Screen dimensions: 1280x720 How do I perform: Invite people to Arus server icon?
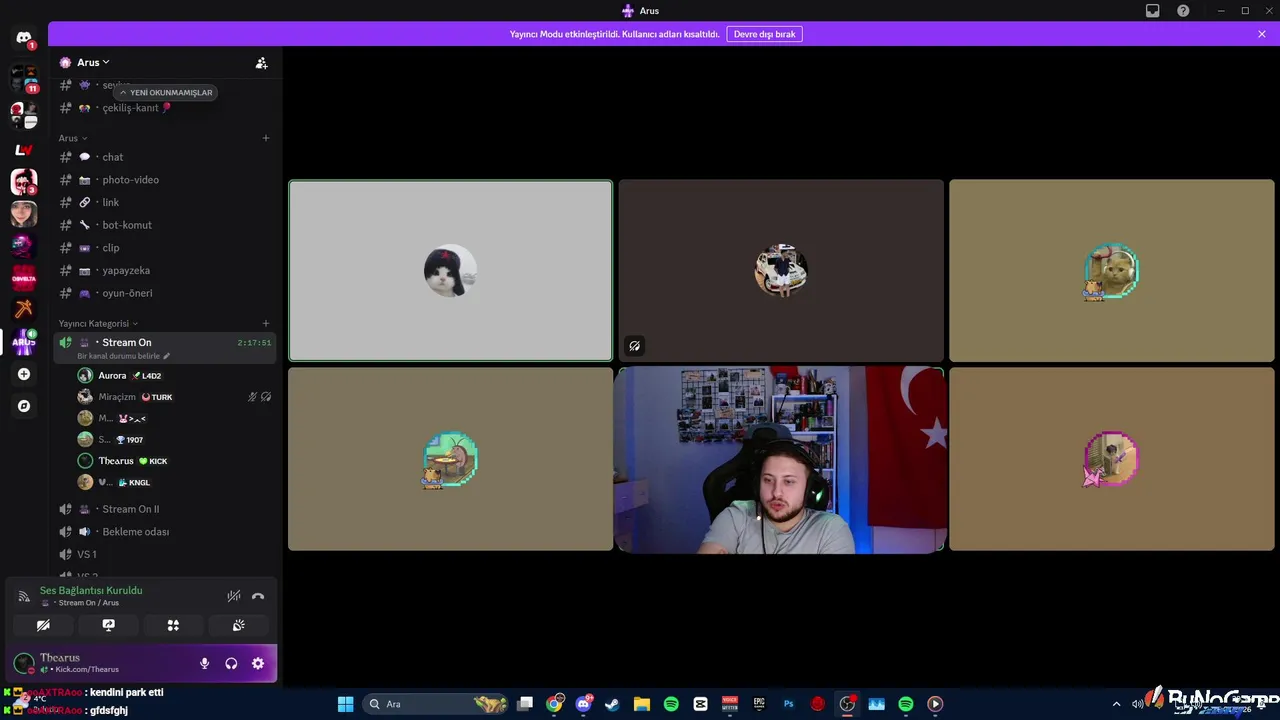point(261,63)
